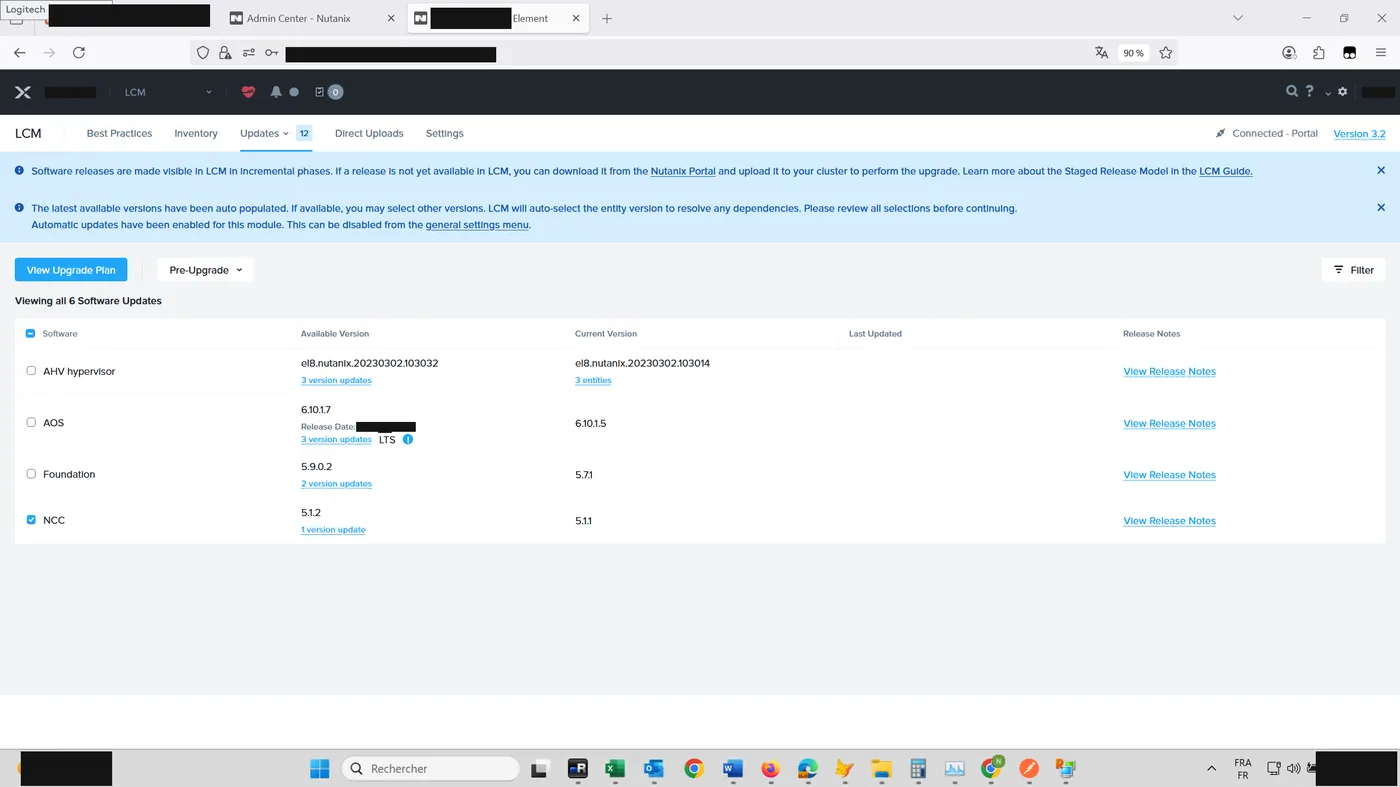Click the Prism search magnifier icon
Image resolution: width=1400 pixels, height=787 pixels.
point(1291,92)
